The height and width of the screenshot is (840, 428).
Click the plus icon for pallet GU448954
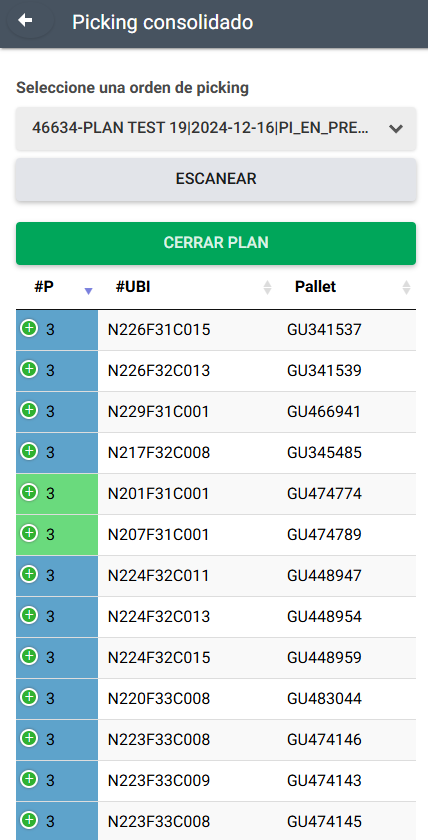pos(29,615)
